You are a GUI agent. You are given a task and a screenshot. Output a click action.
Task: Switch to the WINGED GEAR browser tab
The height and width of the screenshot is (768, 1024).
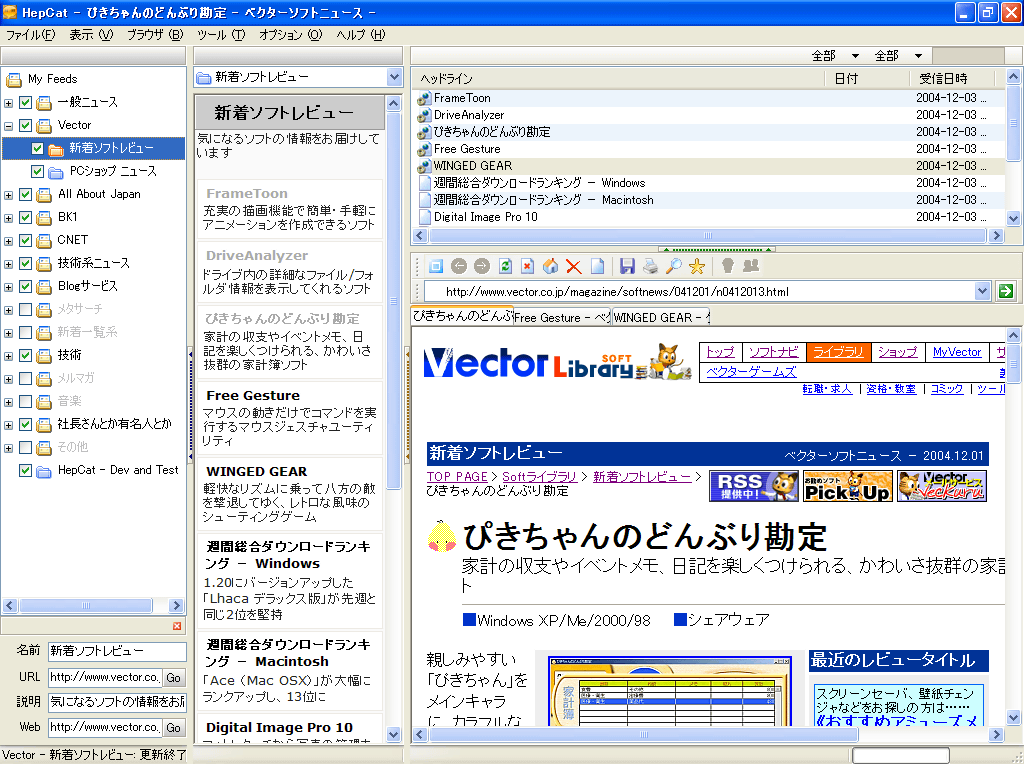click(661, 317)
